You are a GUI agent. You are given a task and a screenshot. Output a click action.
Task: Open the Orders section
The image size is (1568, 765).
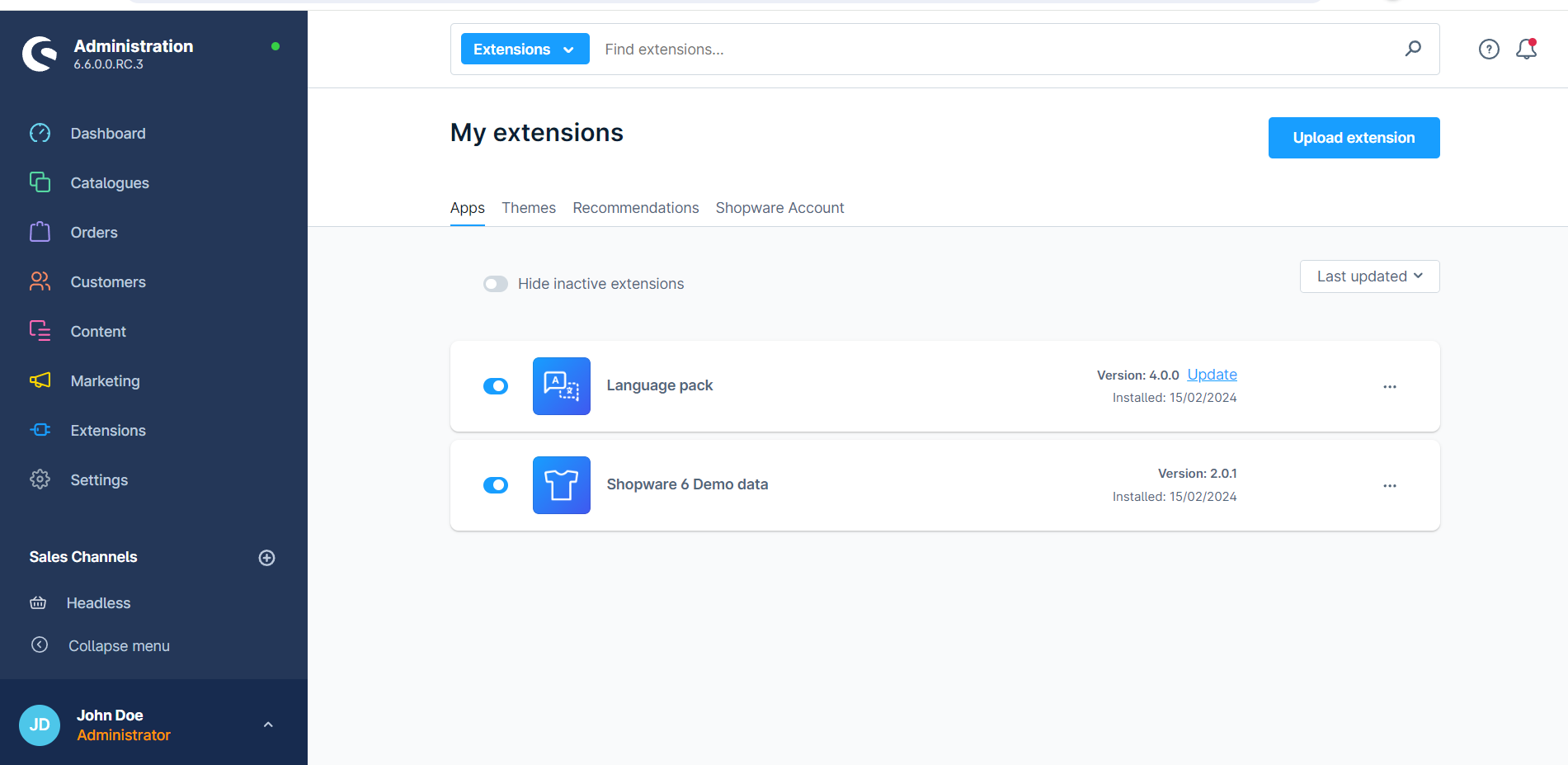[93, 232]
